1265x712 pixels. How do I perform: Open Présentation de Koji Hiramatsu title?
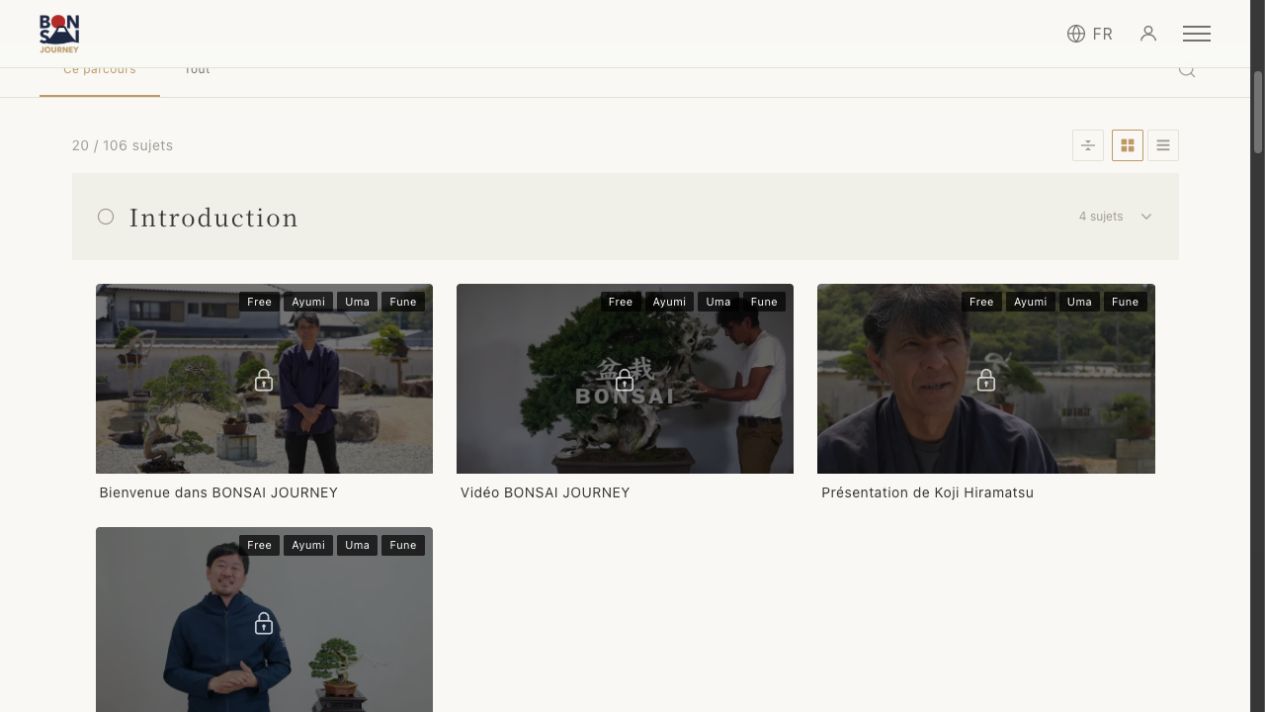(927, 493)
